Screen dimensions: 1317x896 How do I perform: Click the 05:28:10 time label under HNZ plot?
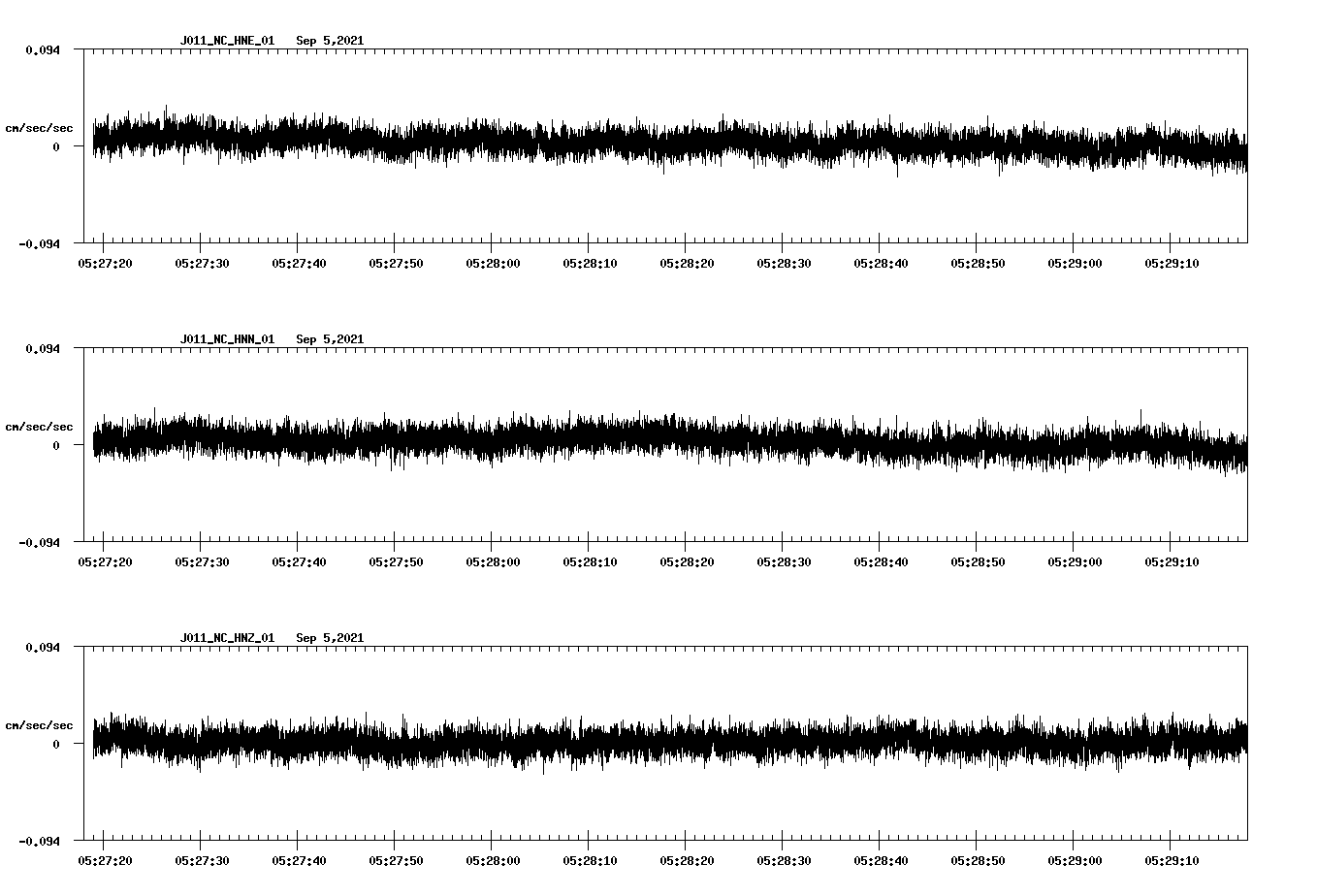[590, 861]
